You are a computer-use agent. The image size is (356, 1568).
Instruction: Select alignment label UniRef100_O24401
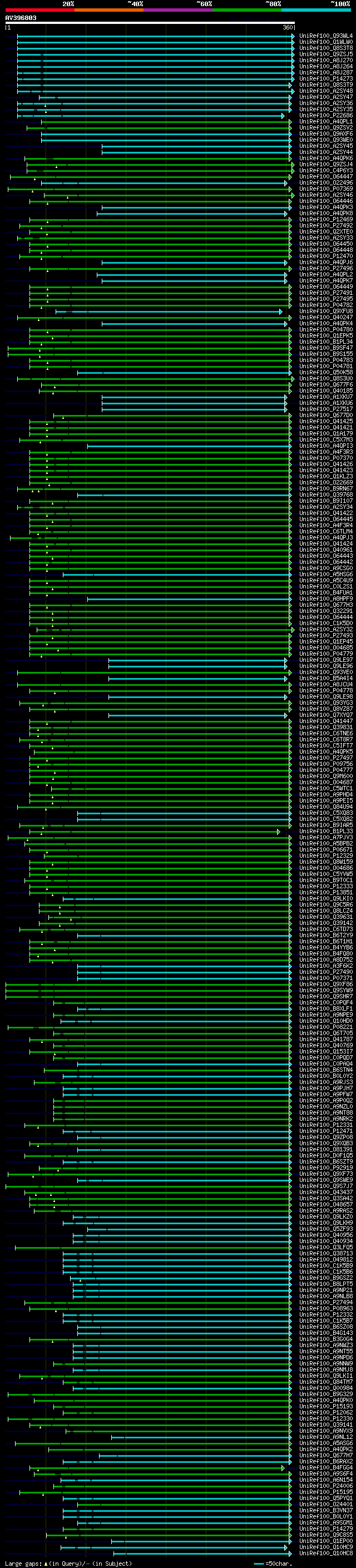coord(325,1504)
